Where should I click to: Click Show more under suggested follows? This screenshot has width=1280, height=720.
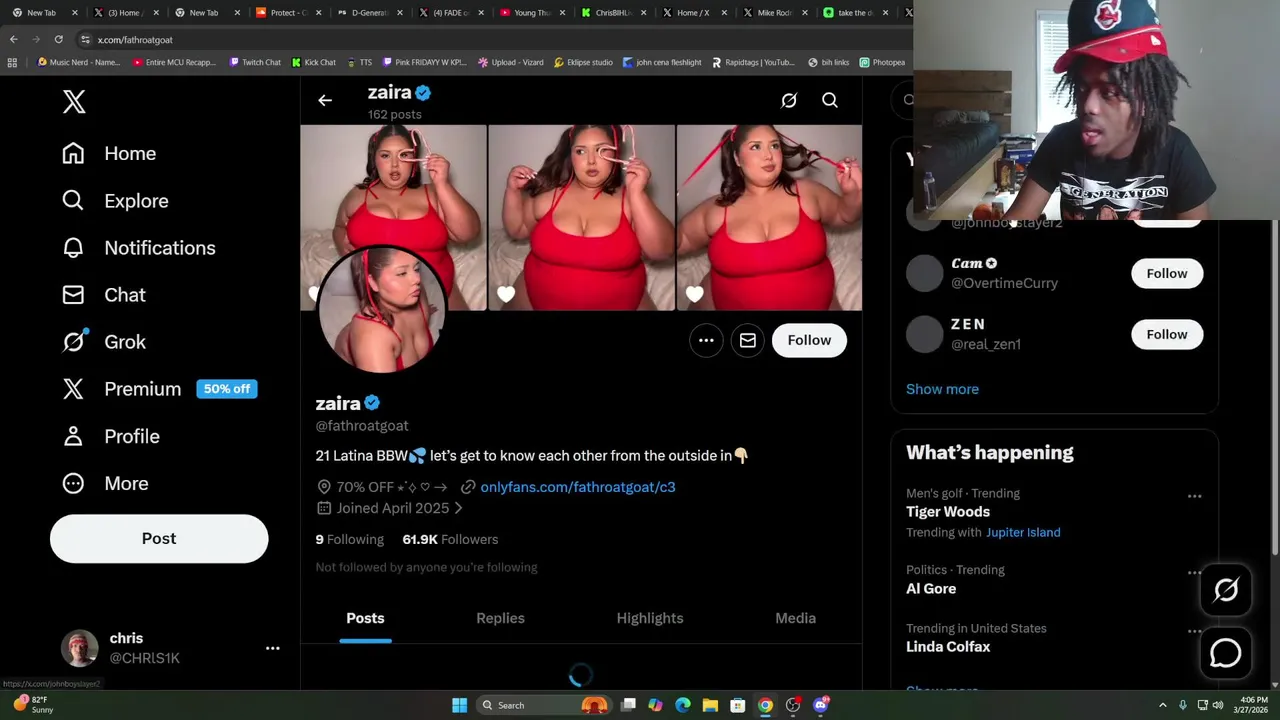(942, 389)
